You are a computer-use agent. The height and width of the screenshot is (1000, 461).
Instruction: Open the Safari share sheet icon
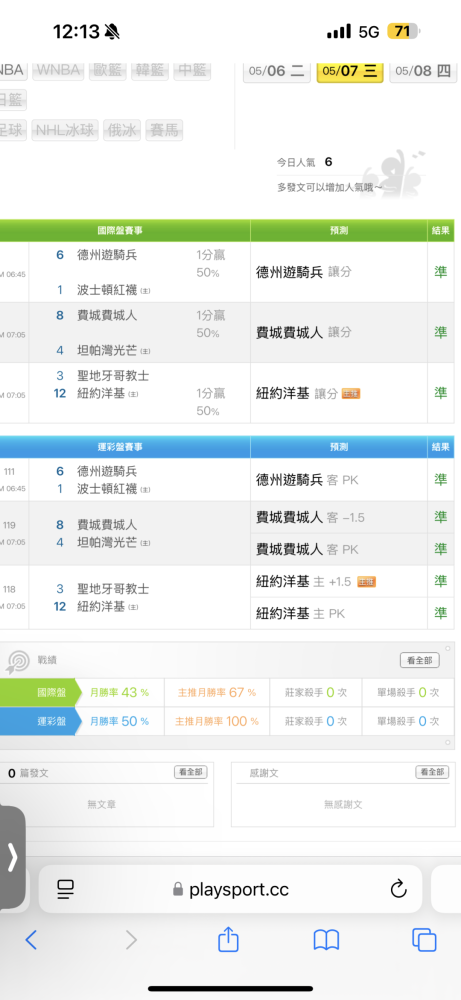(228, 939)
